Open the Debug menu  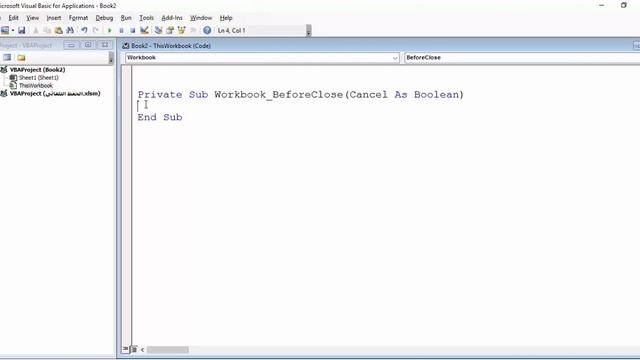point(104,18)
